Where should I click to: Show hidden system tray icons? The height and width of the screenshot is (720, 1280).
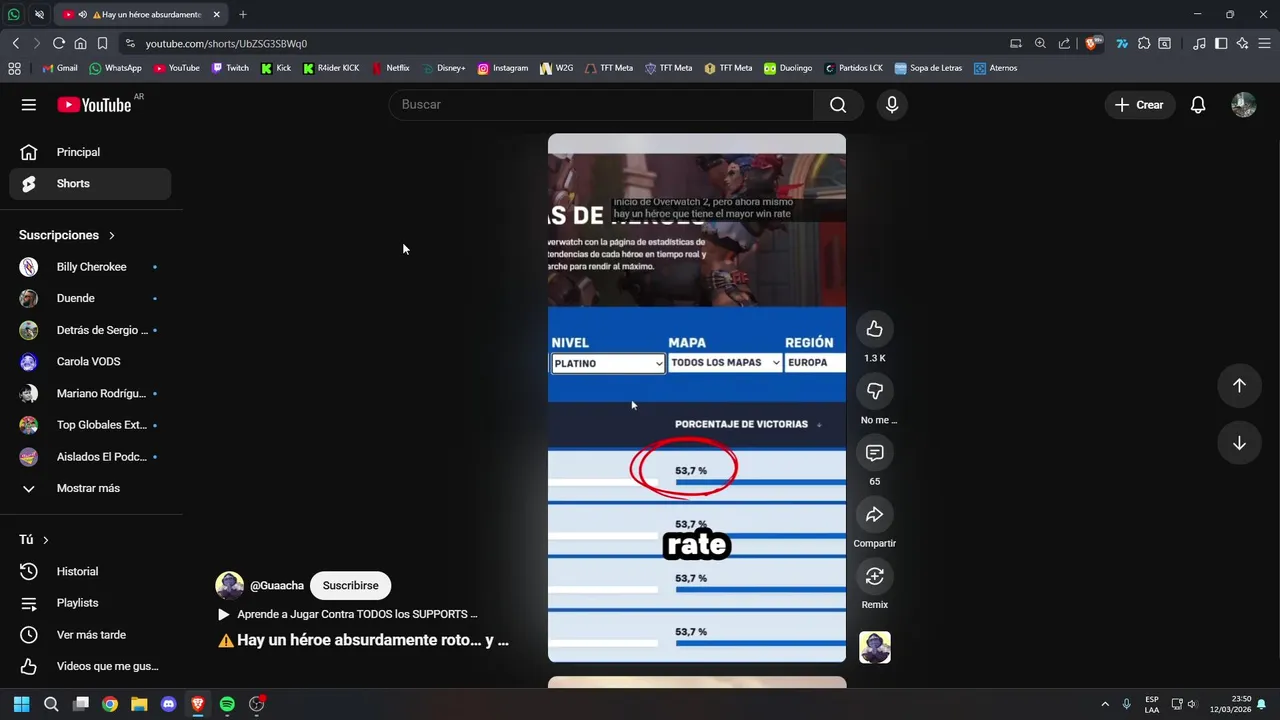coord(1105,704)
